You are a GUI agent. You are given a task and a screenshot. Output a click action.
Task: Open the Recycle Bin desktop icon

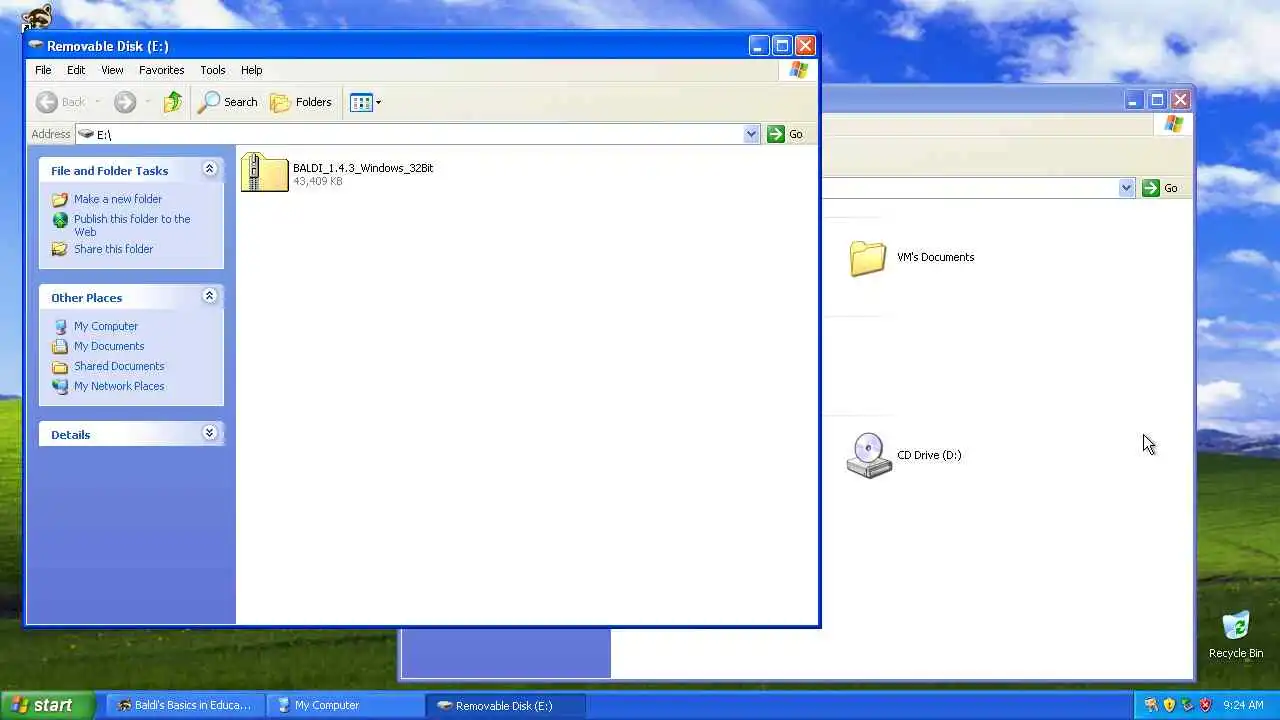point(1236,635)
